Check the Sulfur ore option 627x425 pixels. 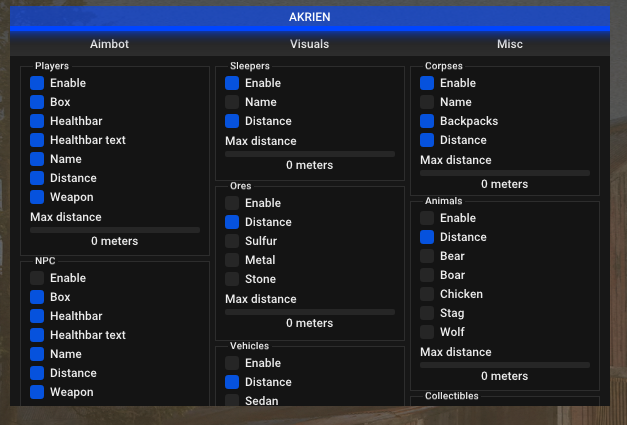tap(232, 241)
